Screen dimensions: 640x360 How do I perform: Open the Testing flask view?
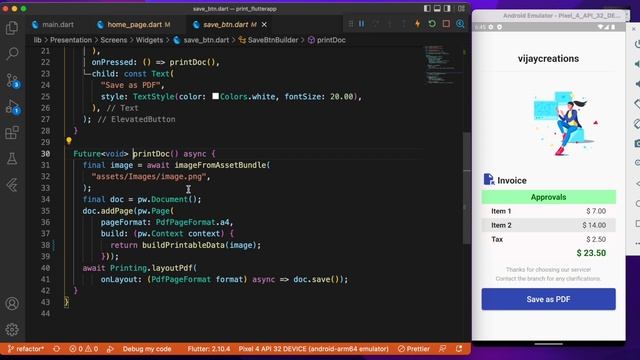pos(12,158)
